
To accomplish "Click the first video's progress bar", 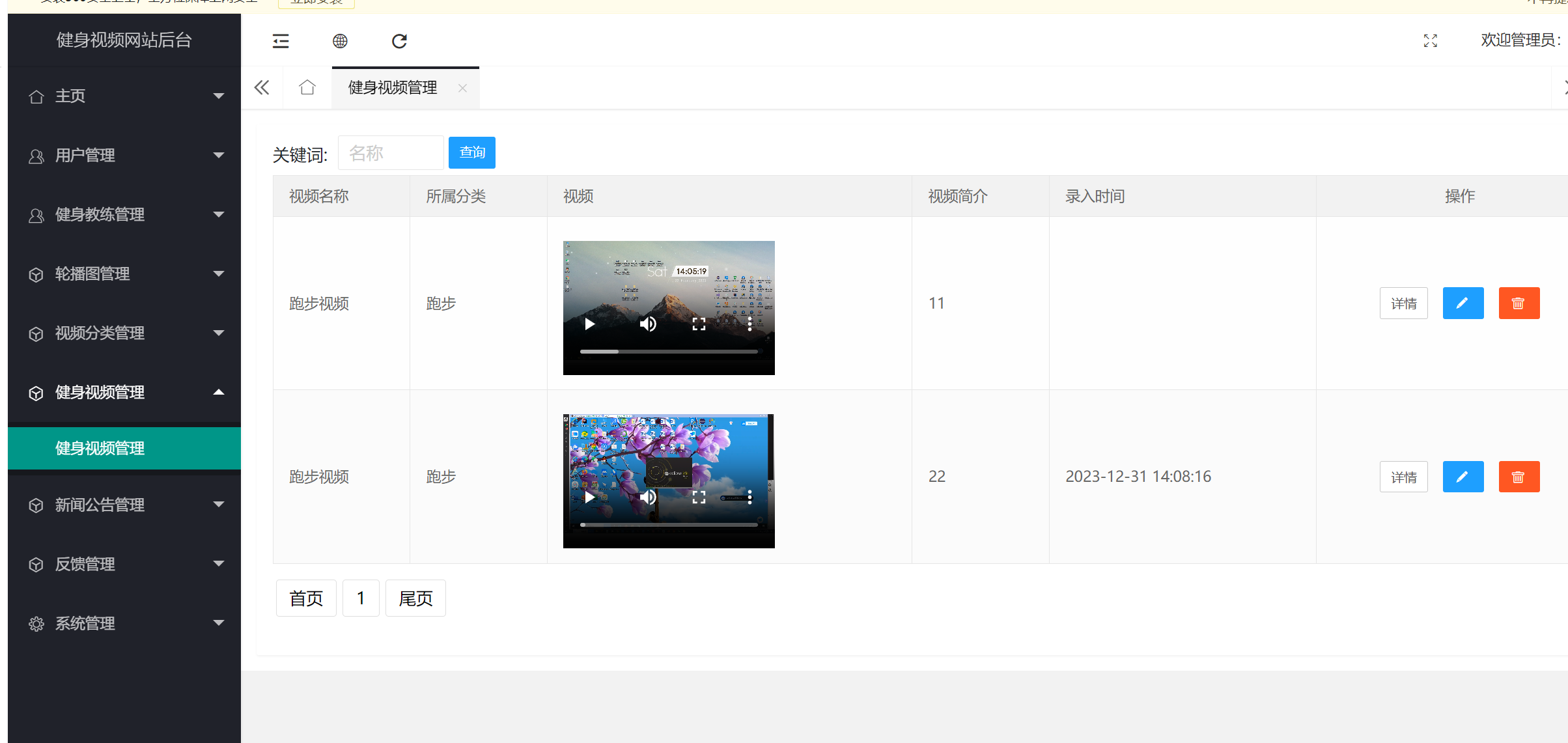I will (x=669, y=352).
